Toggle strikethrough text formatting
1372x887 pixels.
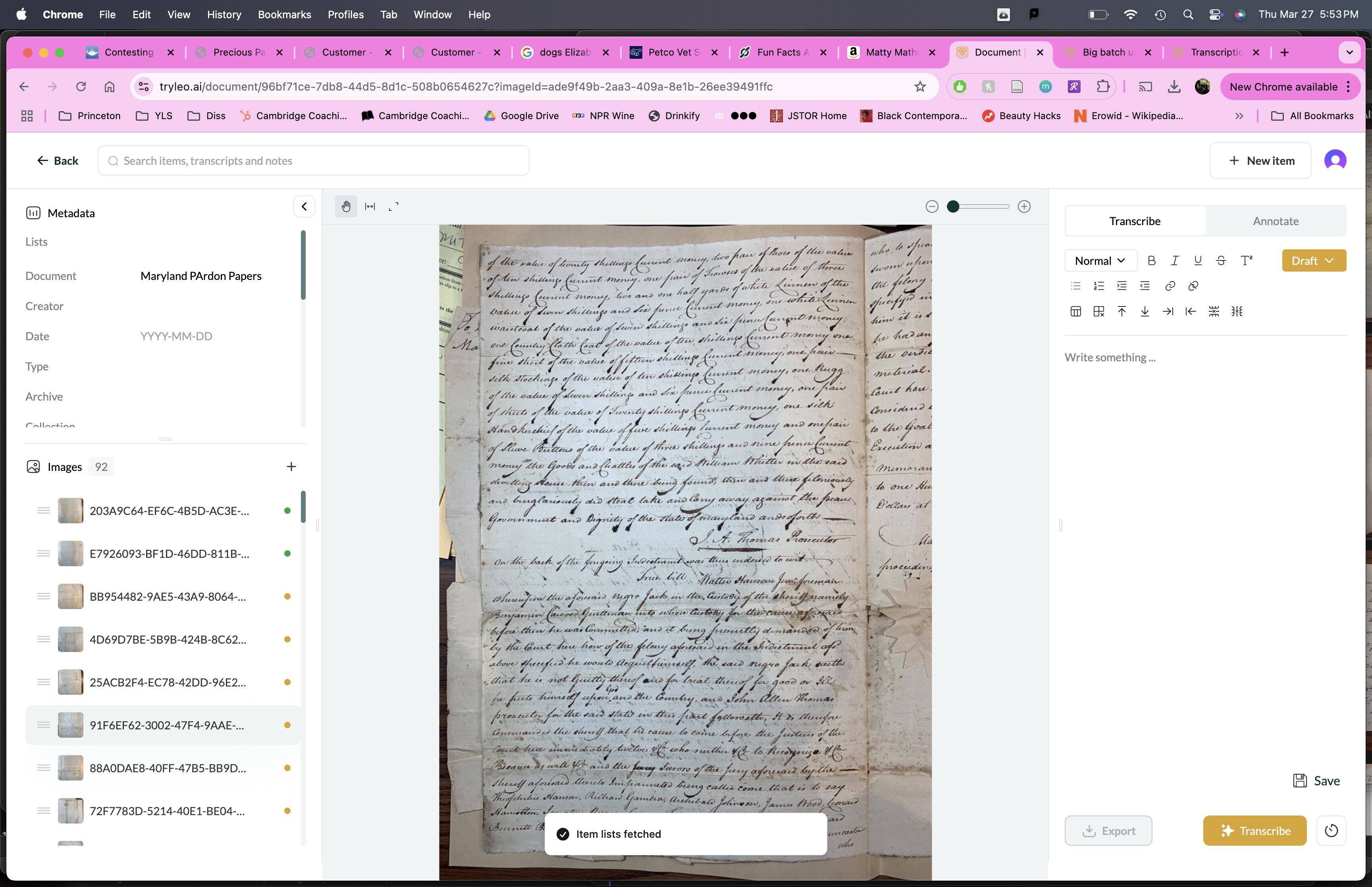pyautogui.click(x=1221, y=260)
